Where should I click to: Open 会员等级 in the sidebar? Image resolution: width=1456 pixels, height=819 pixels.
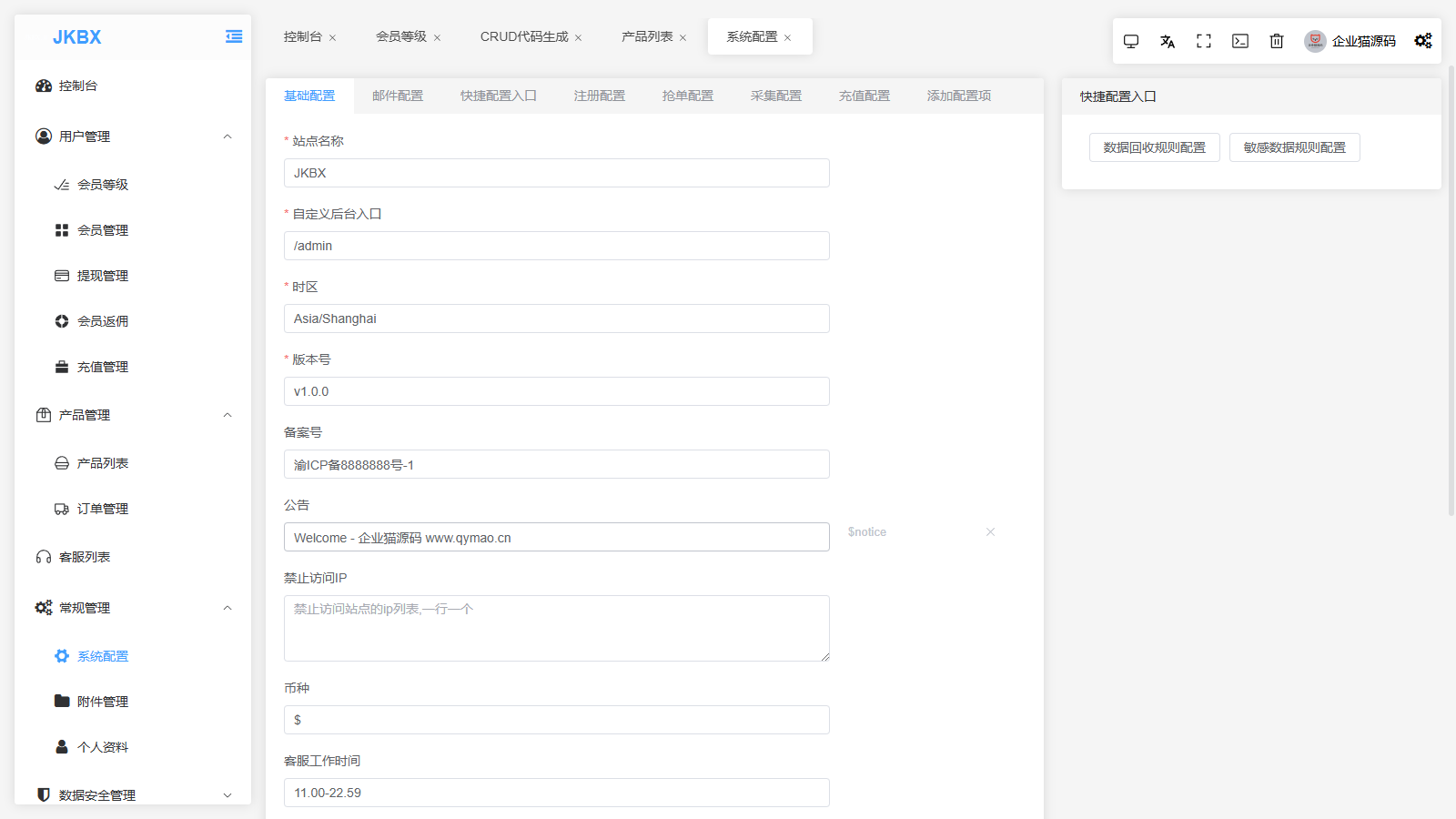[x=102, y=185]
